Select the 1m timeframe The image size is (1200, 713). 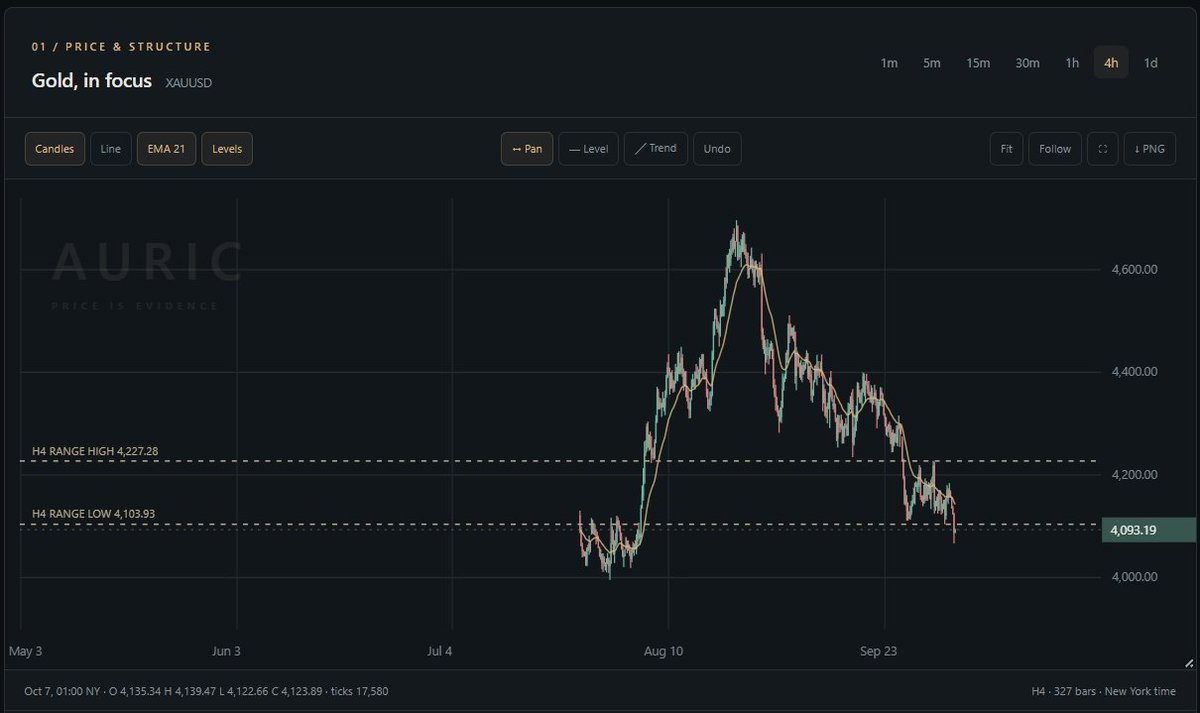tap(889, 63)
